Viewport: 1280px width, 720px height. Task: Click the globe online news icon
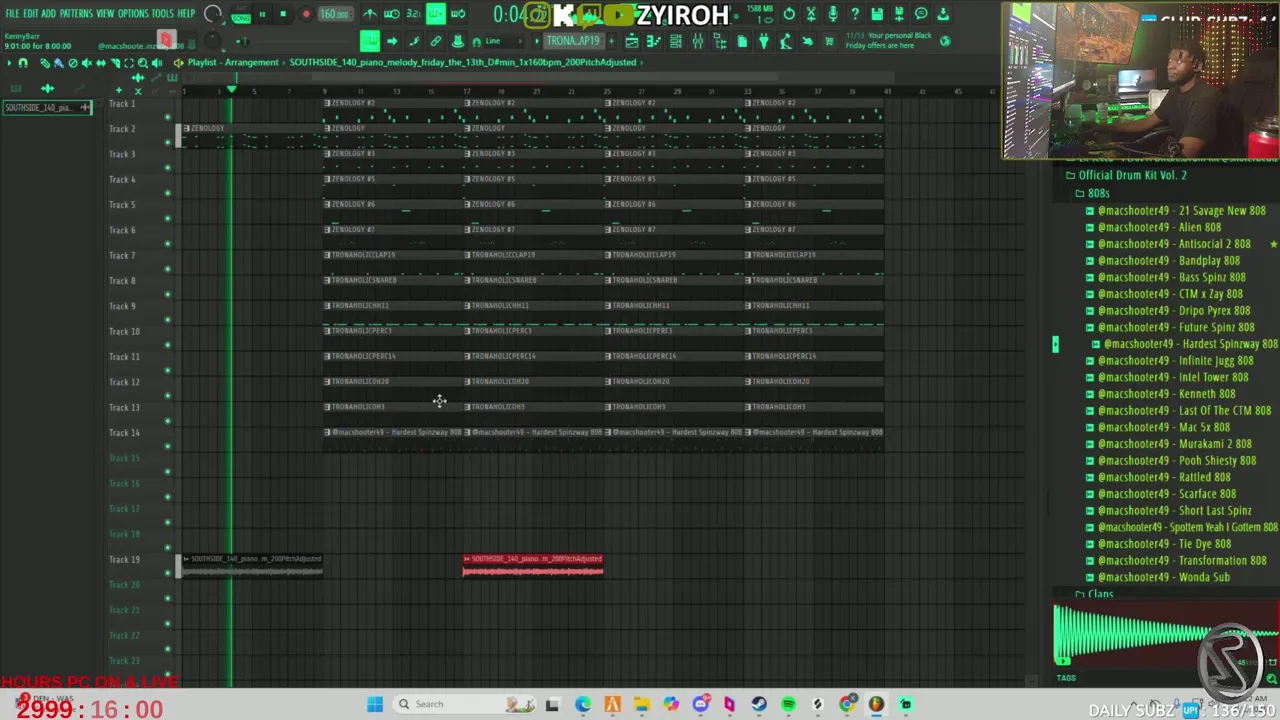(x=946, y=41)
